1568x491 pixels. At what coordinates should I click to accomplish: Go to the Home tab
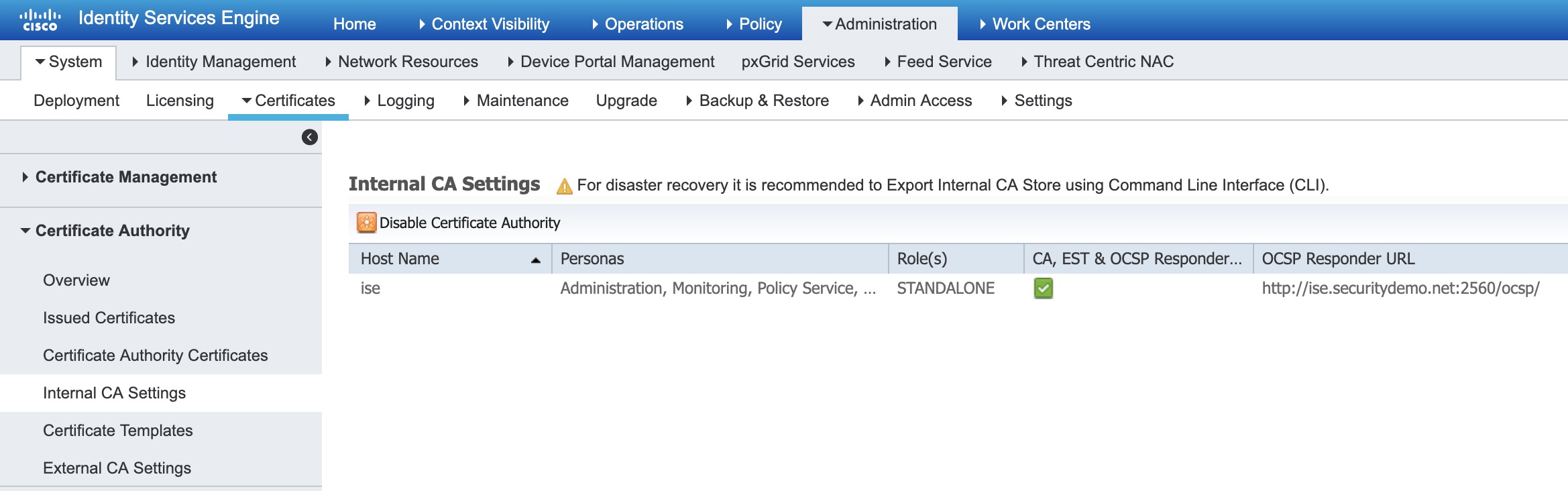(x=355, y=24)
